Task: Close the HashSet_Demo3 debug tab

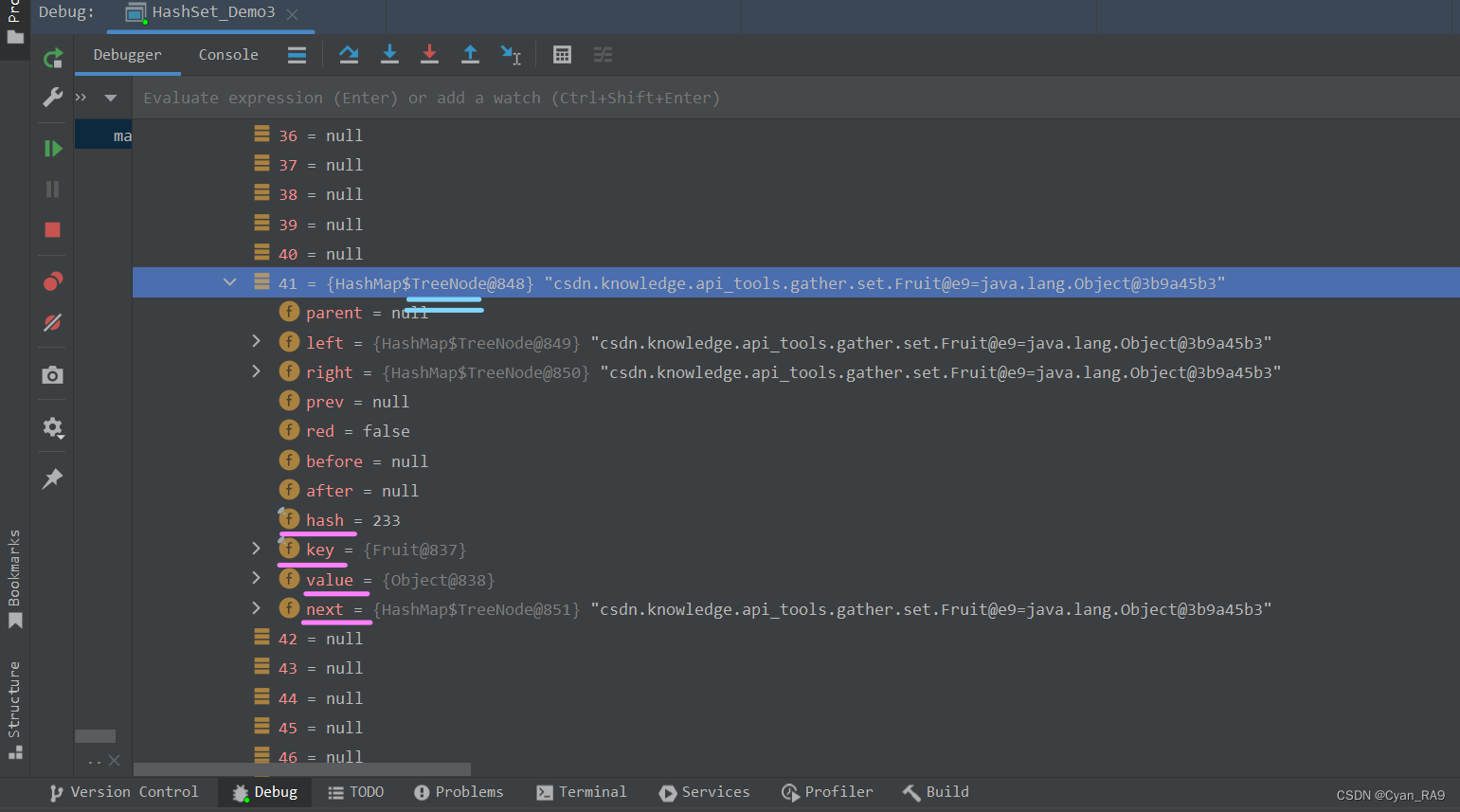Action: pyautogui.click(x=292, y=14)
